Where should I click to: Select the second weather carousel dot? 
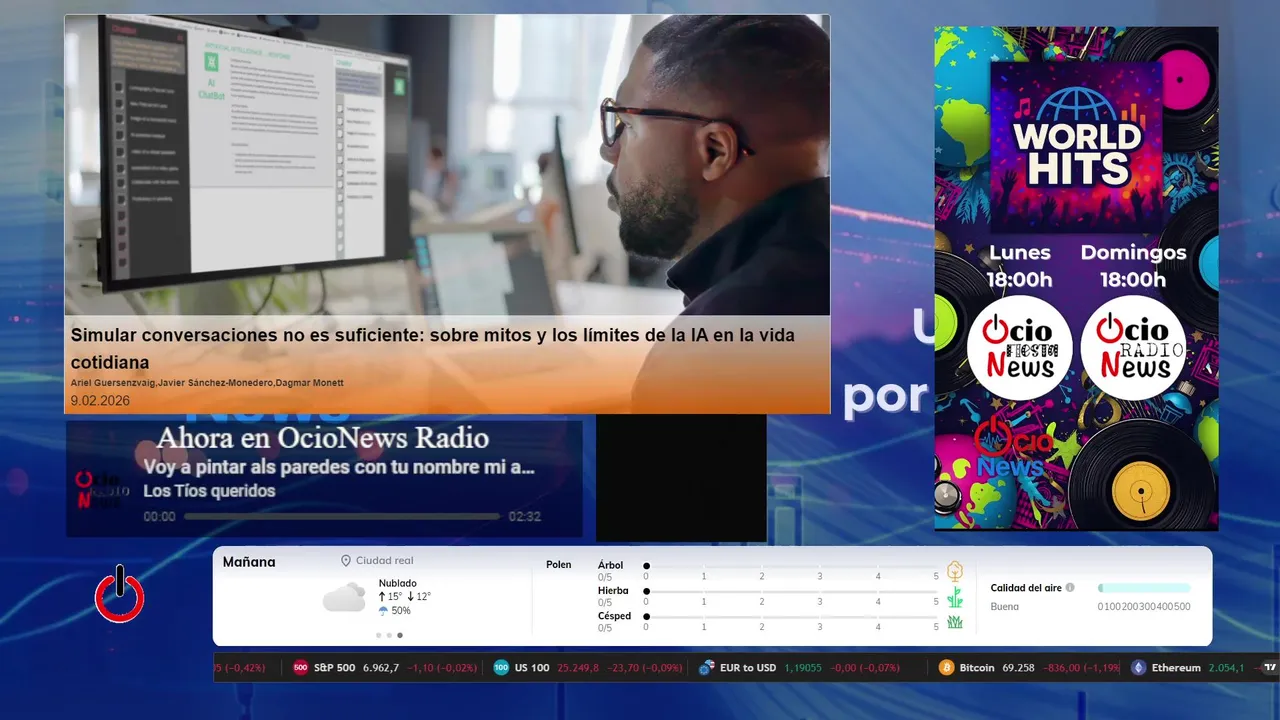(389, 635)
